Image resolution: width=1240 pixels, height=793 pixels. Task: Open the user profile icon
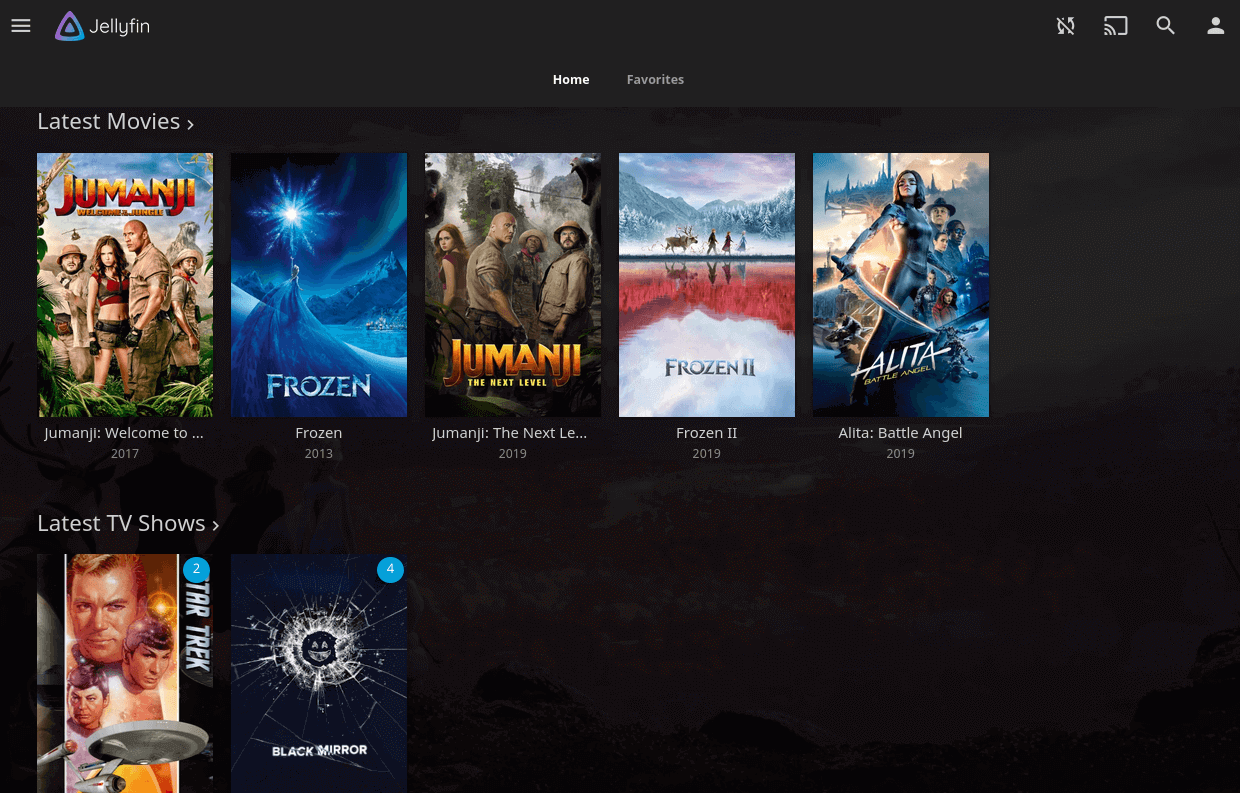(1215, 26)
